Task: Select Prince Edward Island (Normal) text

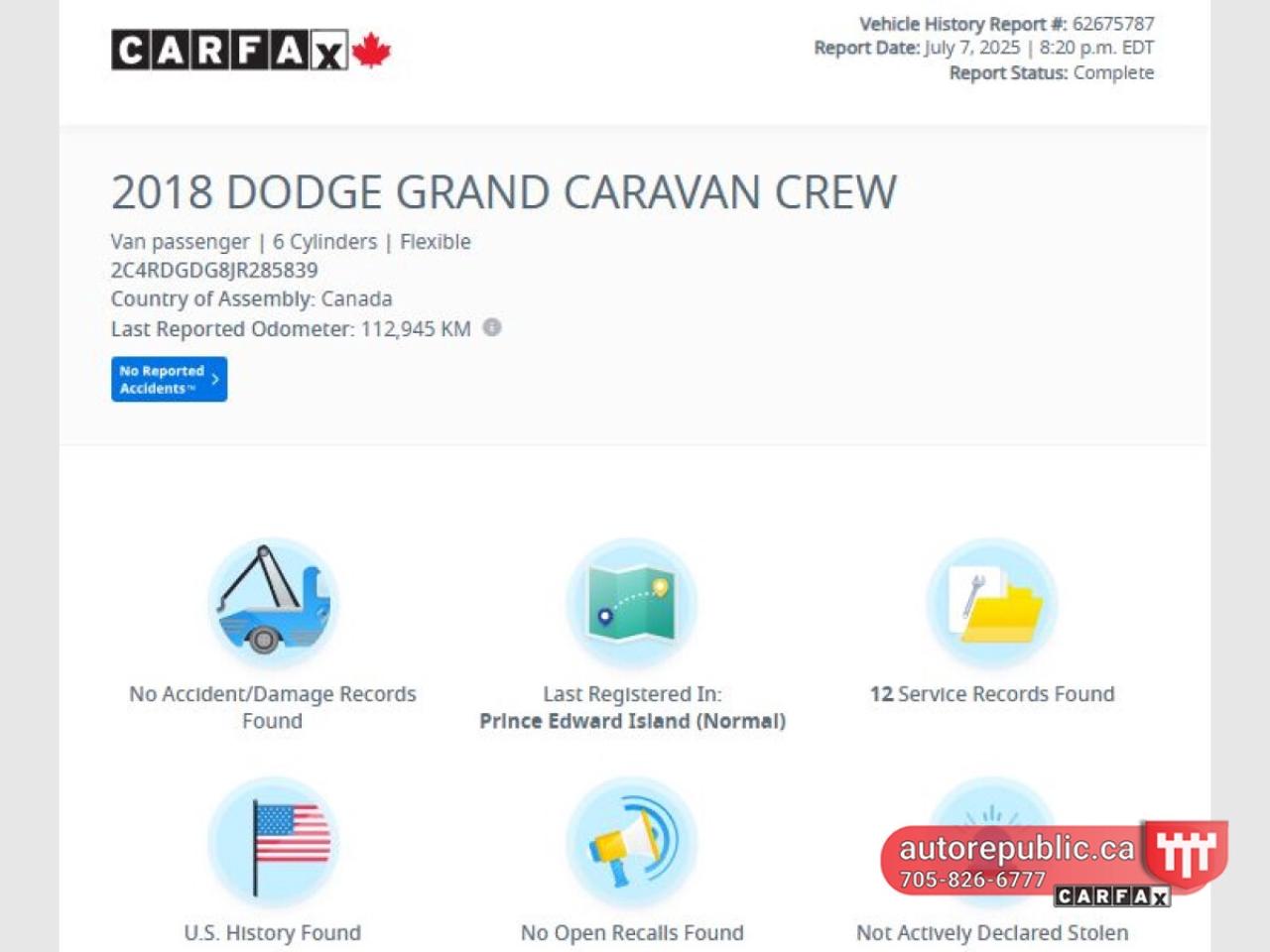Action: pos(633,721)
